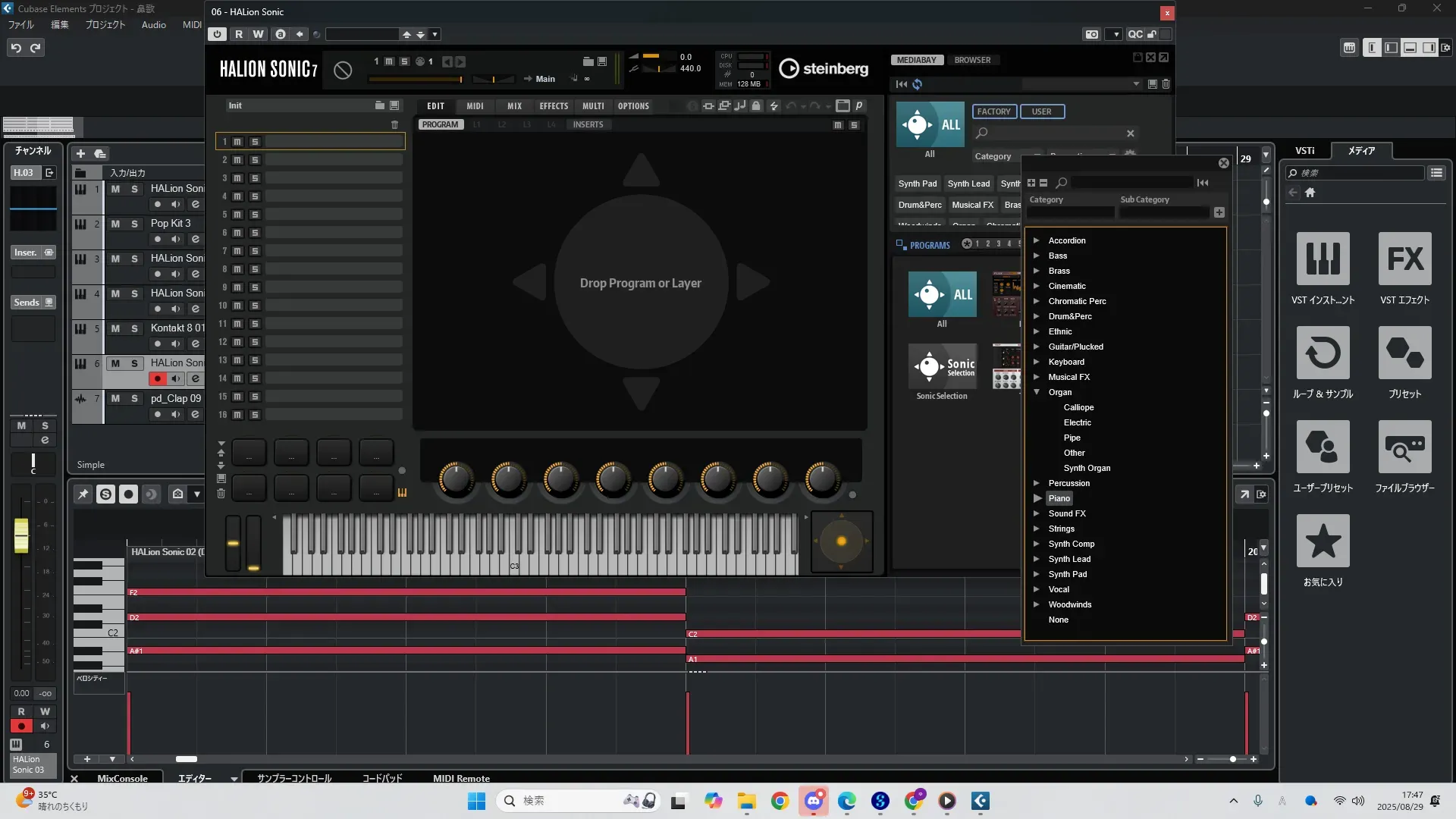Image resolution: width=1456 pixels, height=819 pixels.
Task: Solo the Kontakt 8 01 track
Action: pyautogui.click(x=134, y=328)
